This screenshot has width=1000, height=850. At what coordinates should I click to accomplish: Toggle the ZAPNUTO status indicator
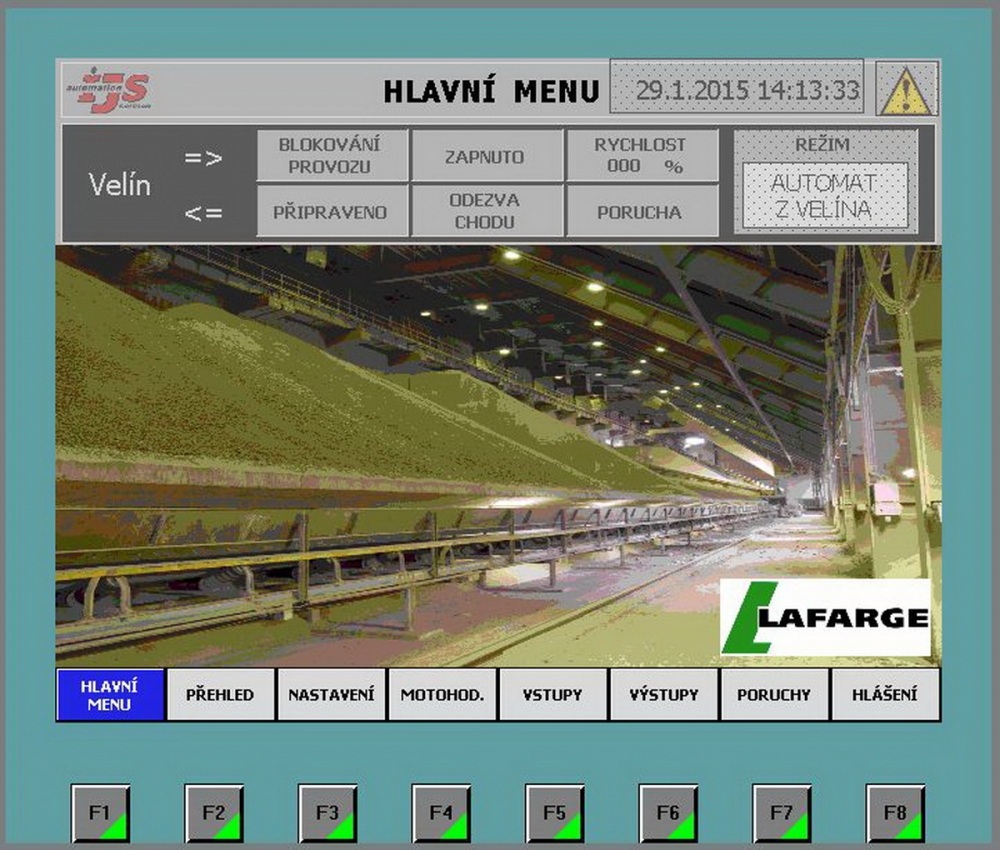(485, 156)
